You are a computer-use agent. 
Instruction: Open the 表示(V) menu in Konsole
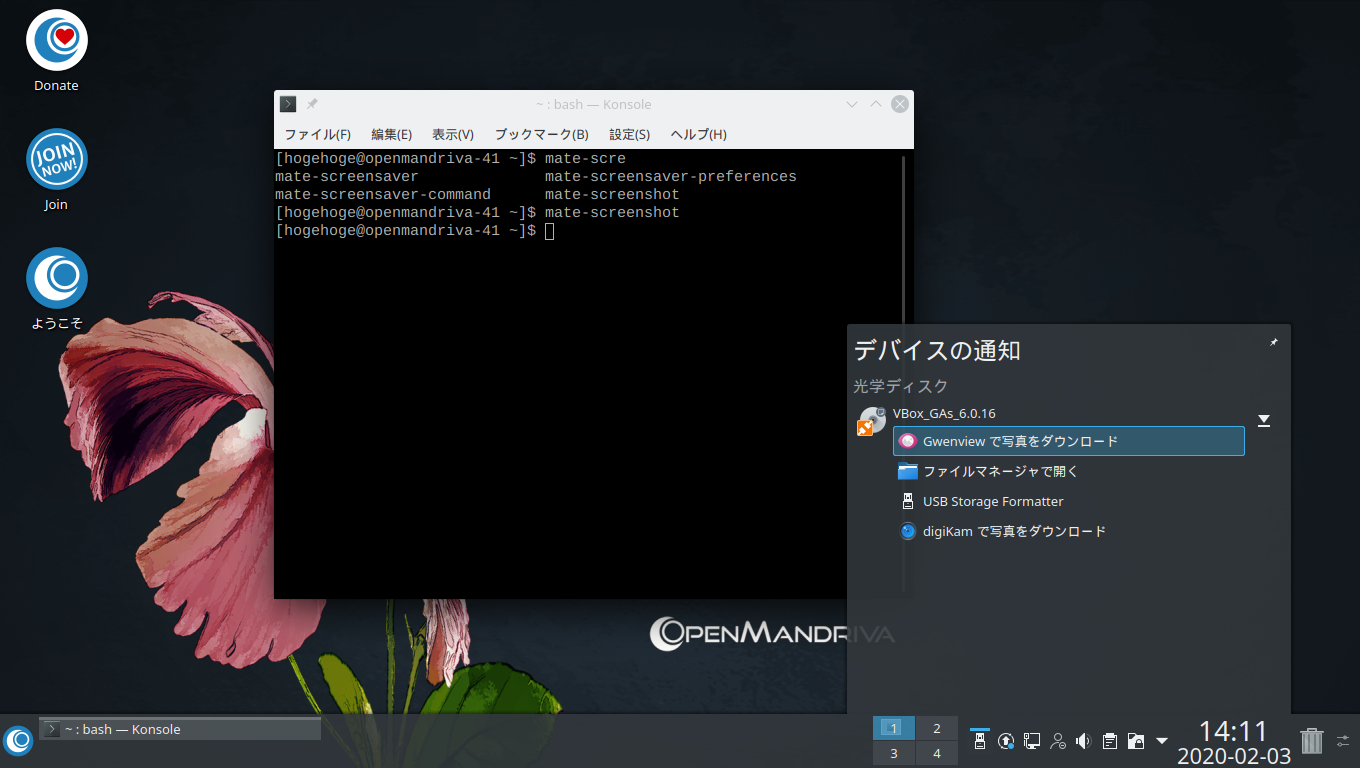click(x=453, y=134)
